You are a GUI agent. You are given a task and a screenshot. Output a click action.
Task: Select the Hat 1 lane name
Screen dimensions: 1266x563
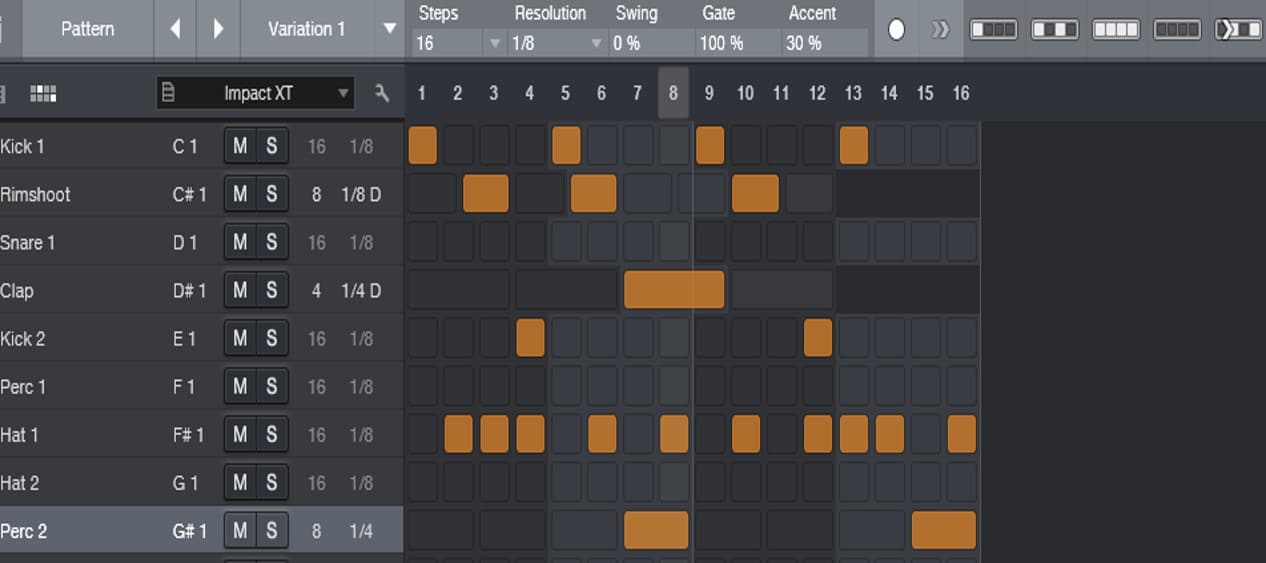pos(19,434)
